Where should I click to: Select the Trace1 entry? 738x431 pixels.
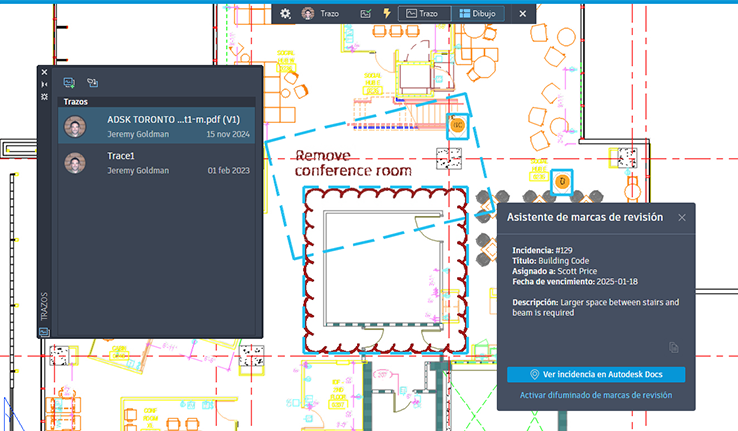pos(156,163)
